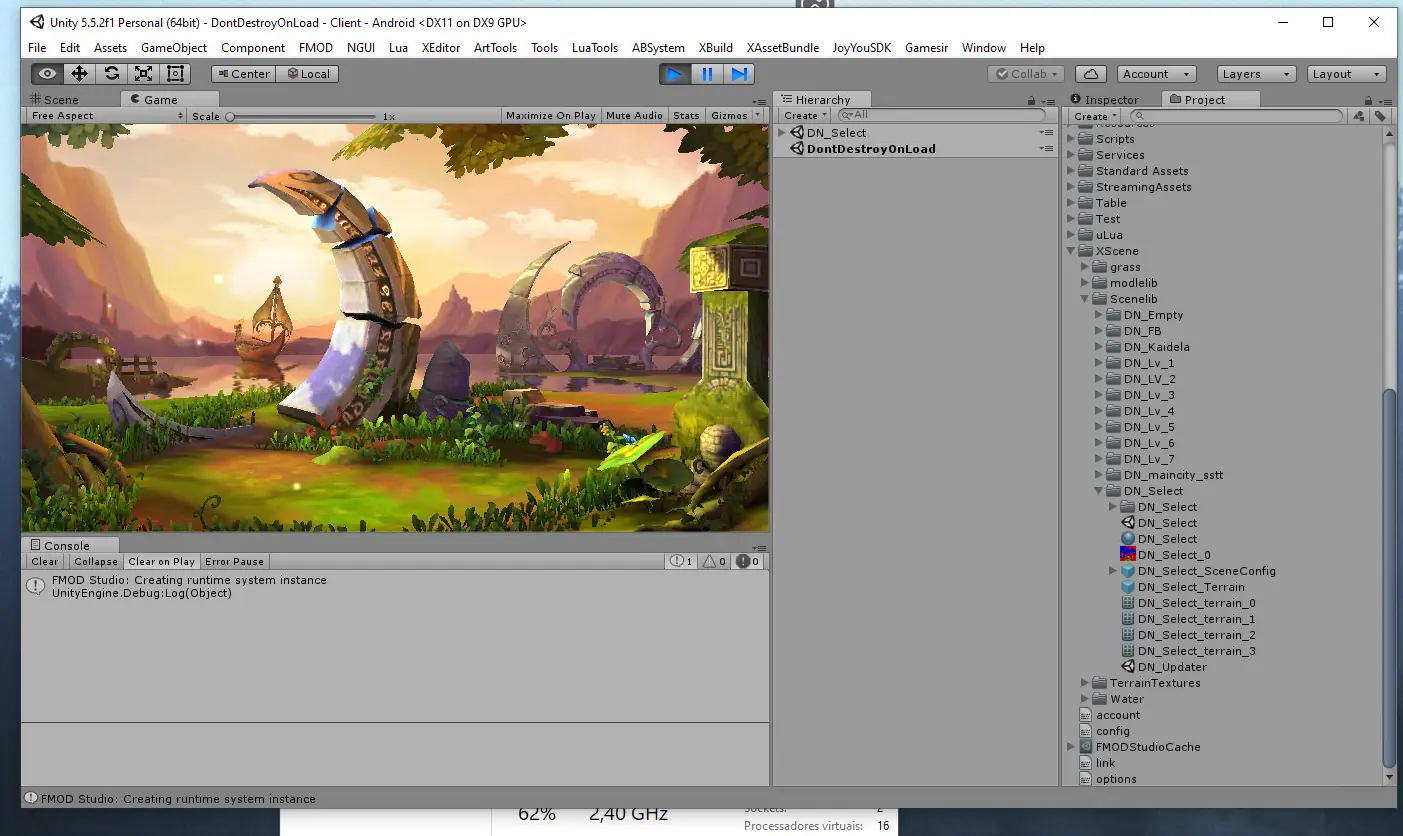
Task: Click the Game view Scale slider
Action: 305,116
